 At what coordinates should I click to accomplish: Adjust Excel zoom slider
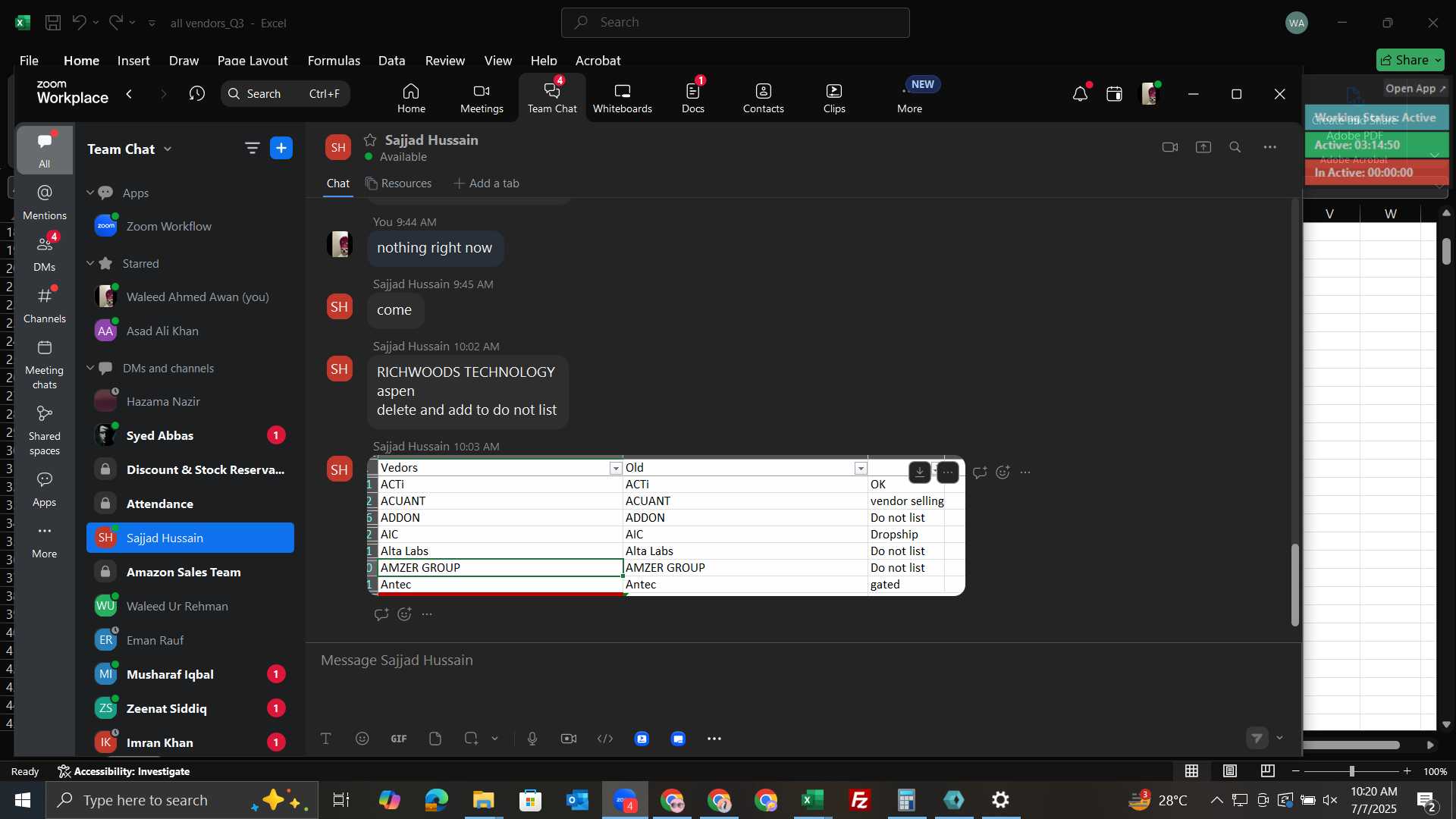pos(1351,771)
